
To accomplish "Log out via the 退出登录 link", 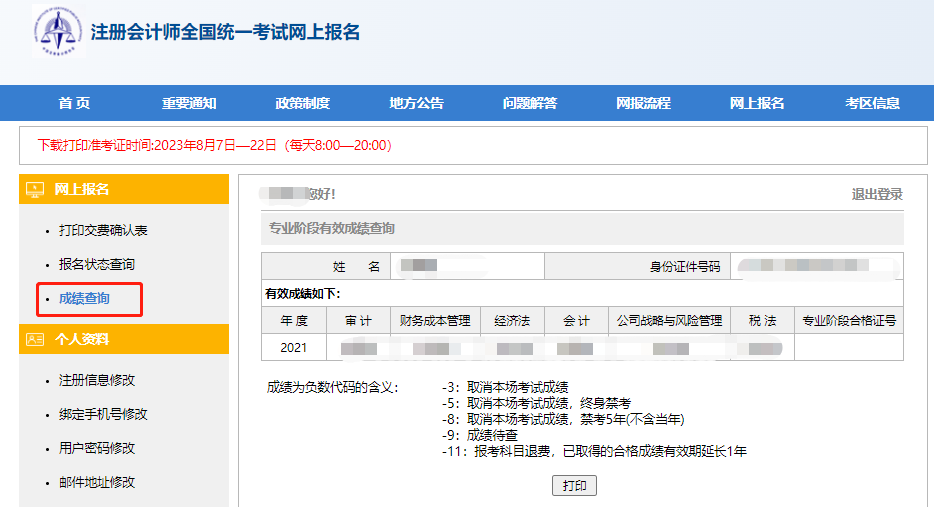I will (x=877, y=194).
